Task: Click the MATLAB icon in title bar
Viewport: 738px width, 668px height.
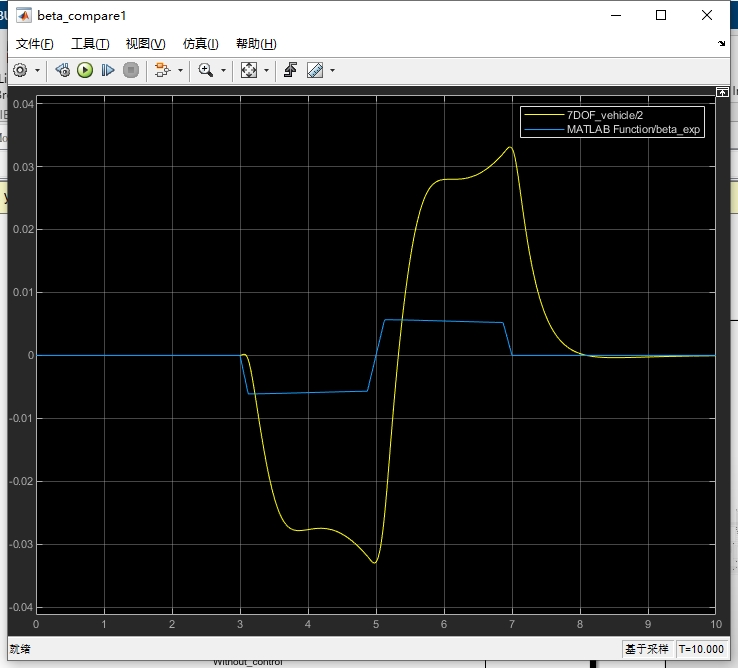Action: (x=24, y=16)
